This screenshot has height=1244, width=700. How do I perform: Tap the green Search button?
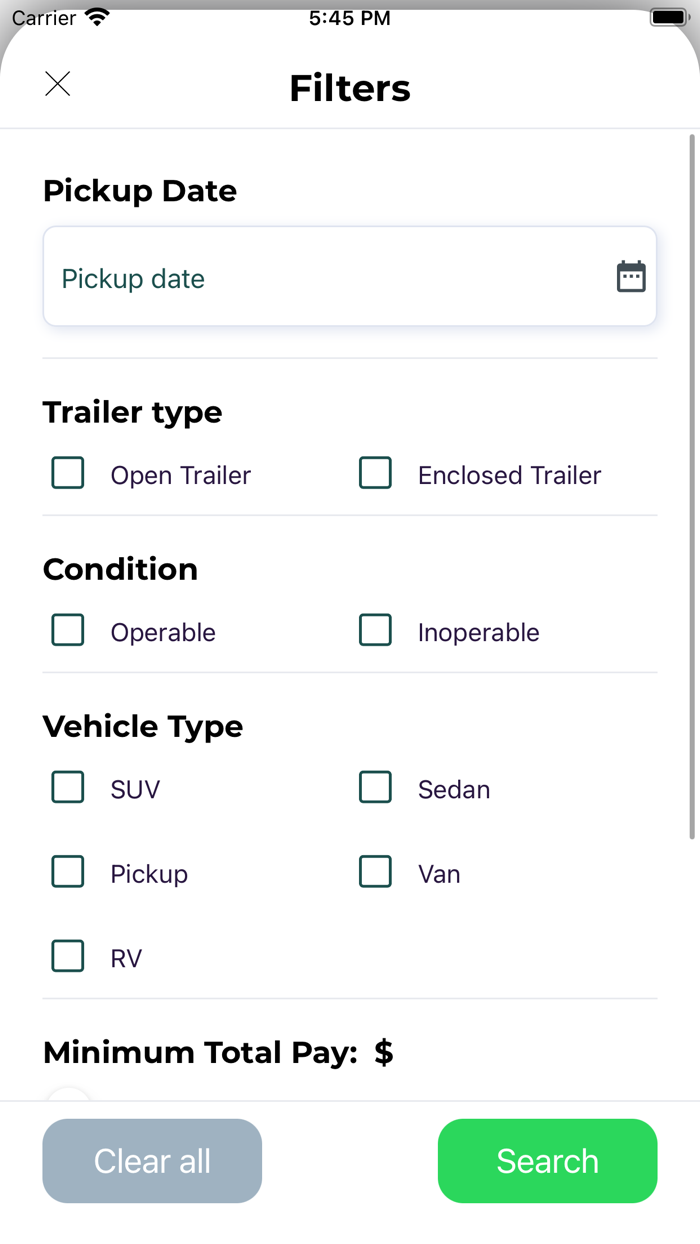[547, 1161]
